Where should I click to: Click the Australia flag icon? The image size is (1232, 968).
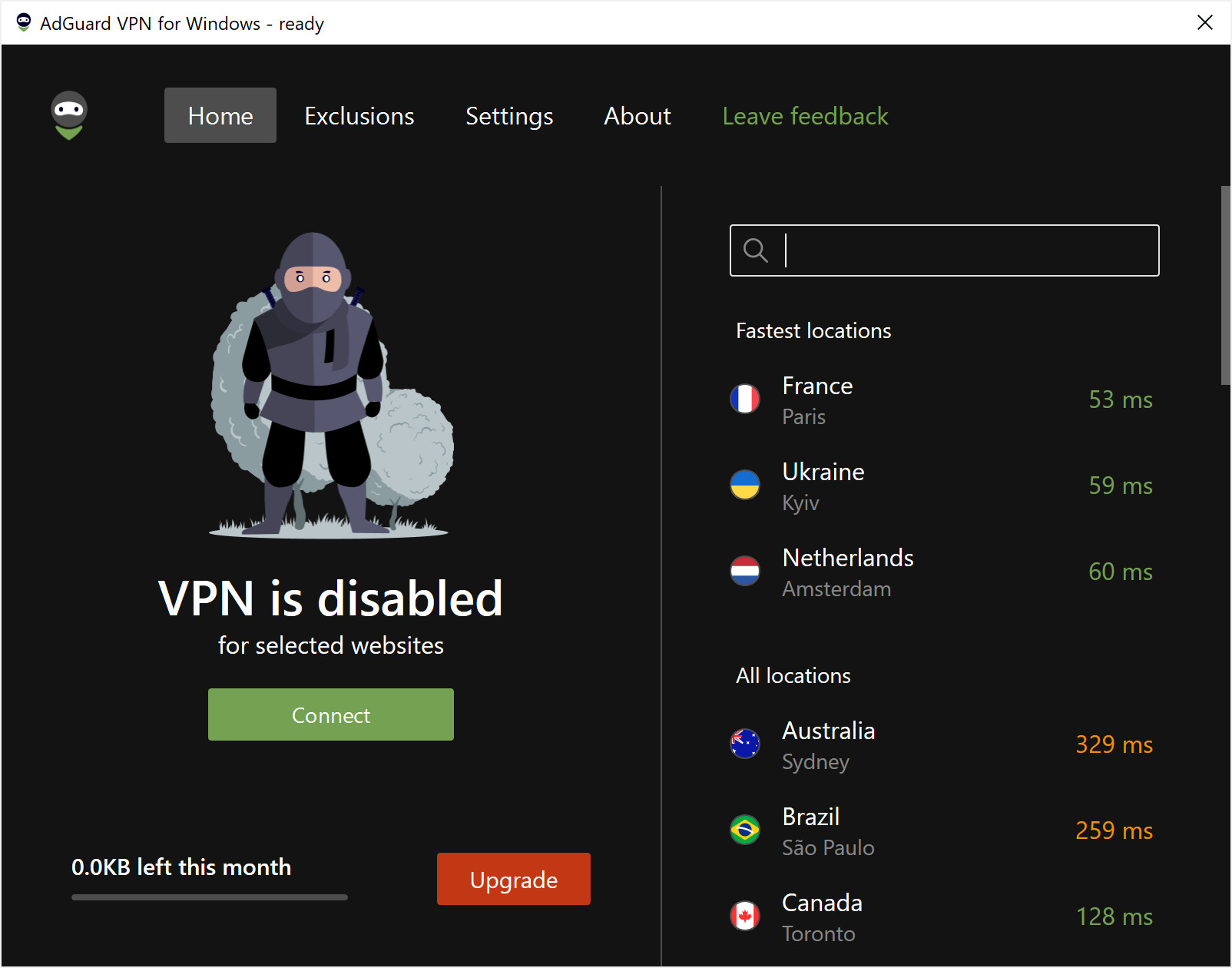744,744
